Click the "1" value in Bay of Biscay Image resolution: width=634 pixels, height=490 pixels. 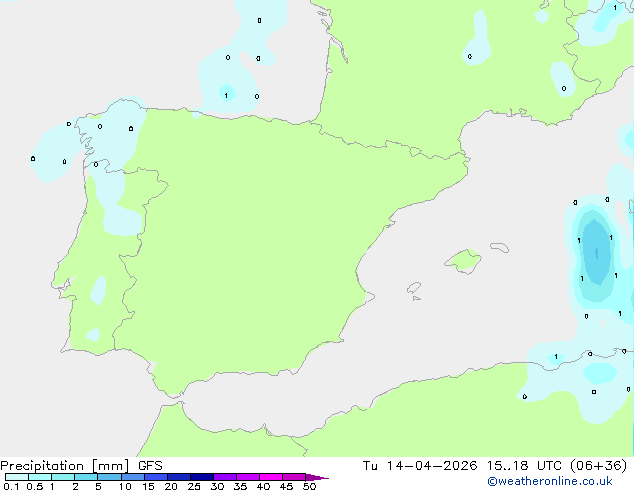pyautogui.click(x=226, y=96)
